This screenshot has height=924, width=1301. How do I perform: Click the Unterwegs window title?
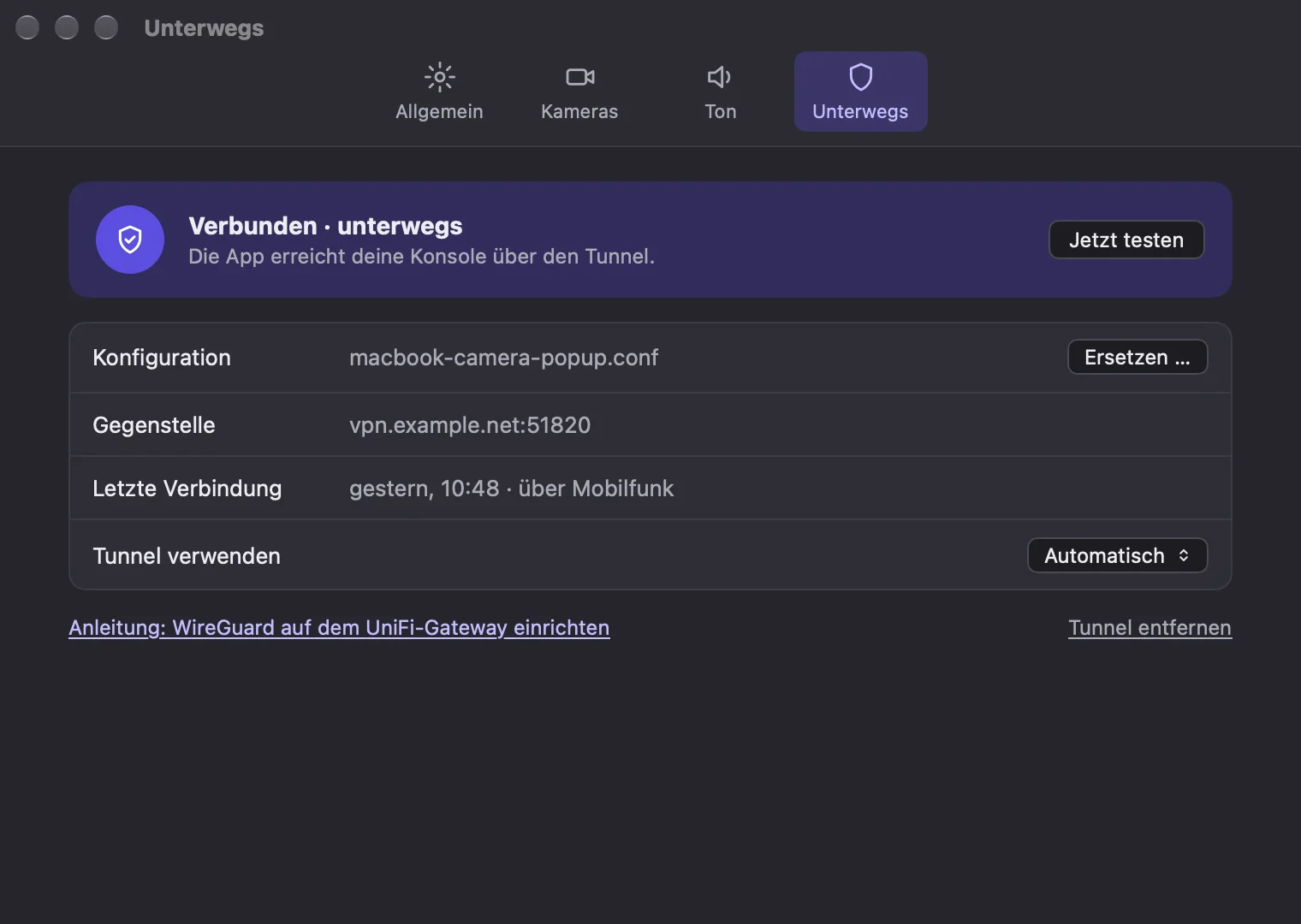pos(204,28)
